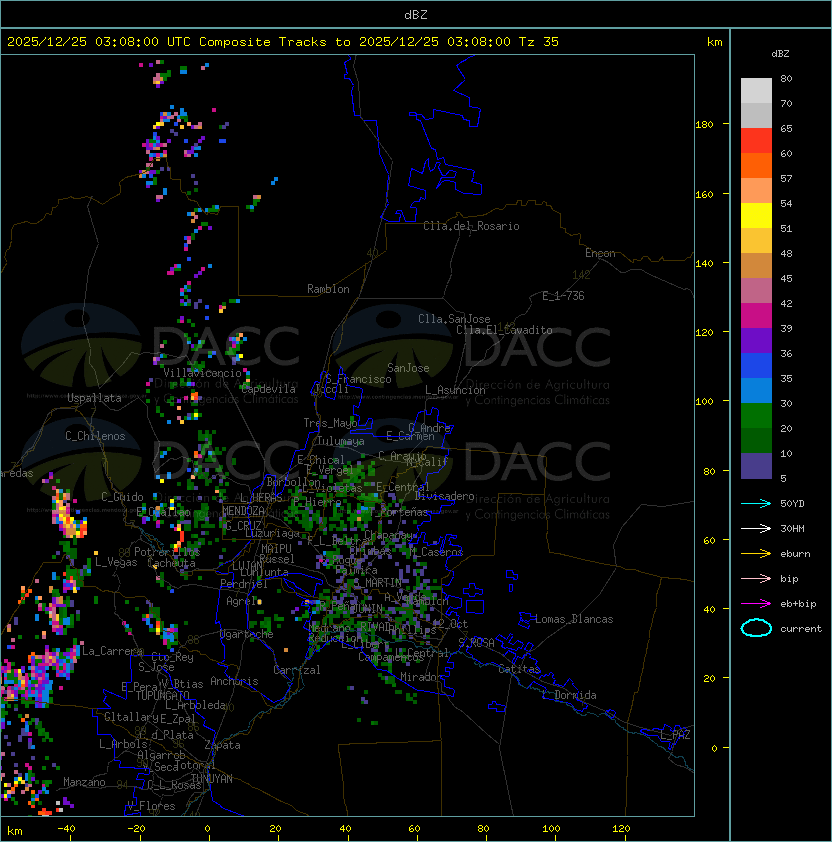Viewport: 832px width, 842px height.
Task: Click the Lomas_Blancas map label
Action: click(574, 619)
